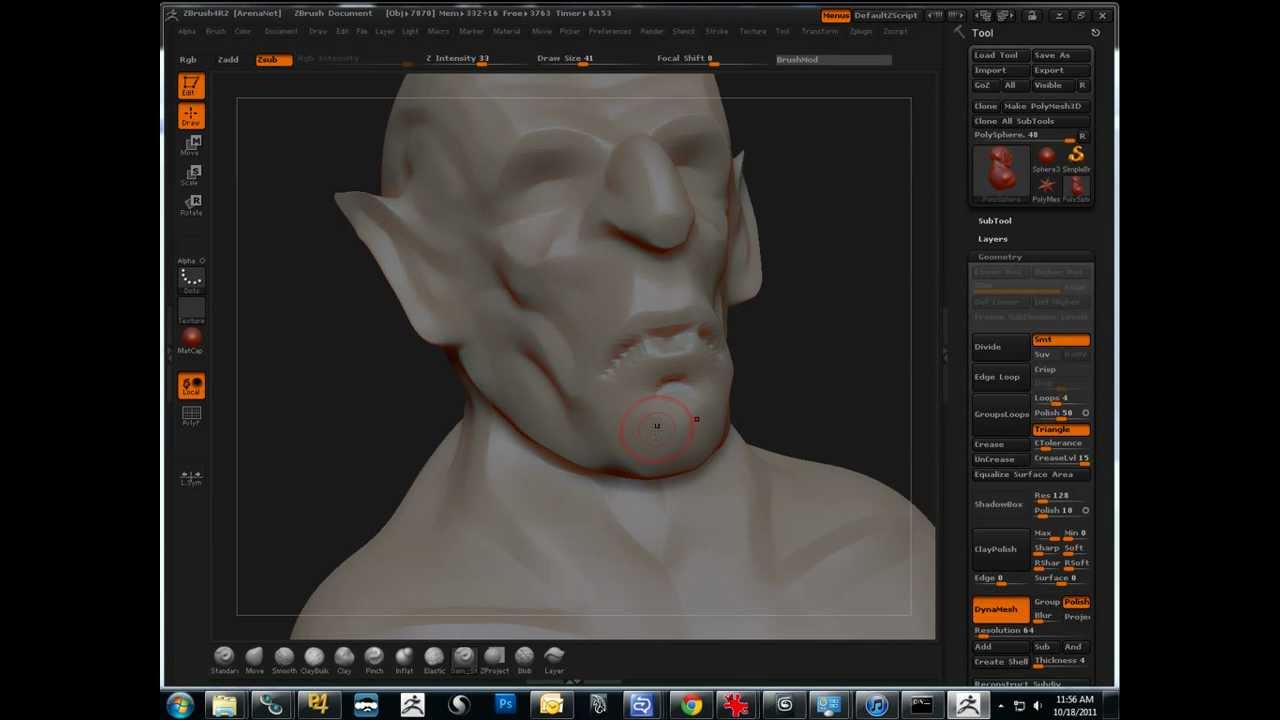The height and width of the screenshot is (720, 1280).
Task: Toggle the Local transformations button
Action: pos(191,385)
